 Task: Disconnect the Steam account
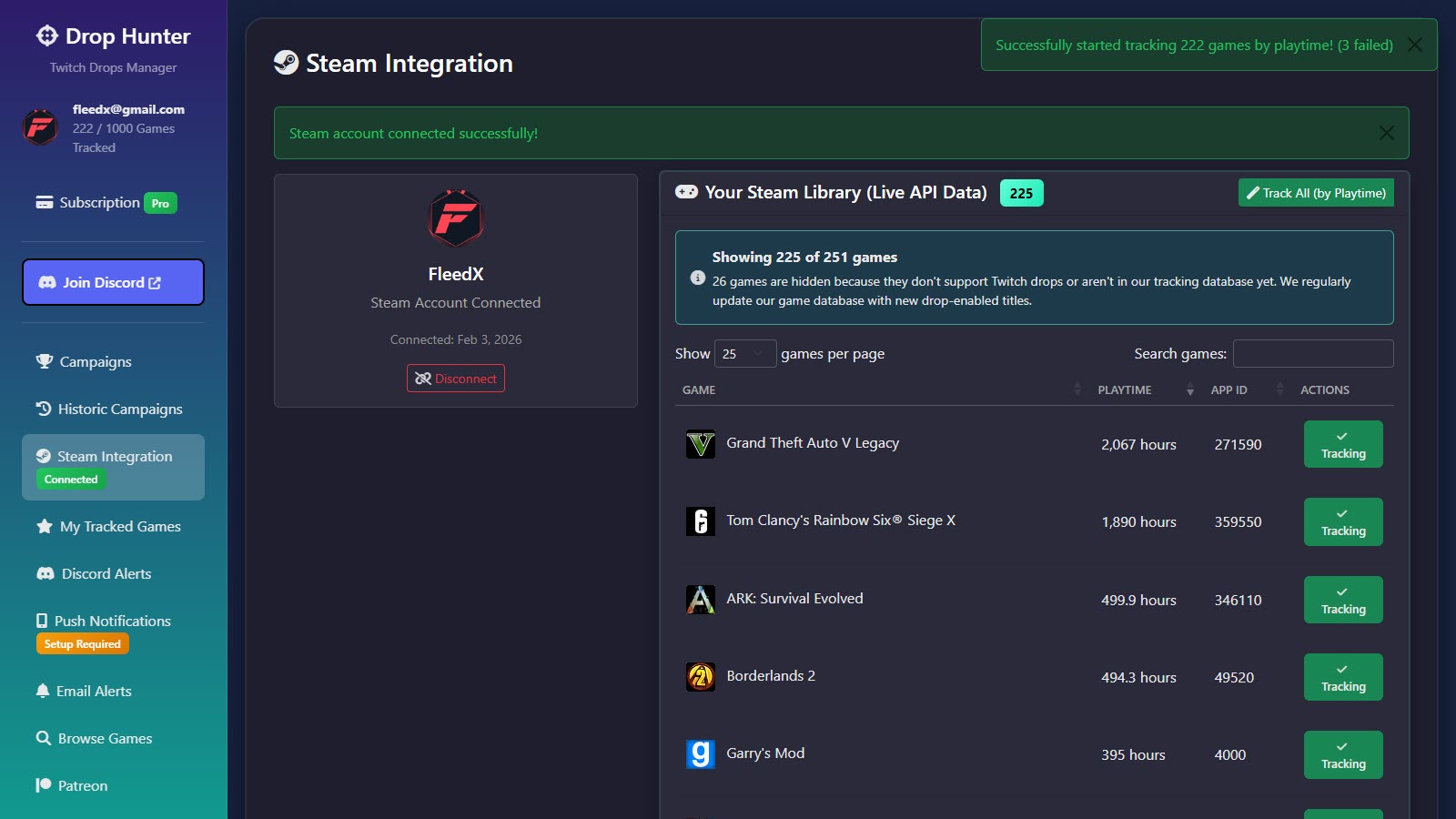click(455, 378)
